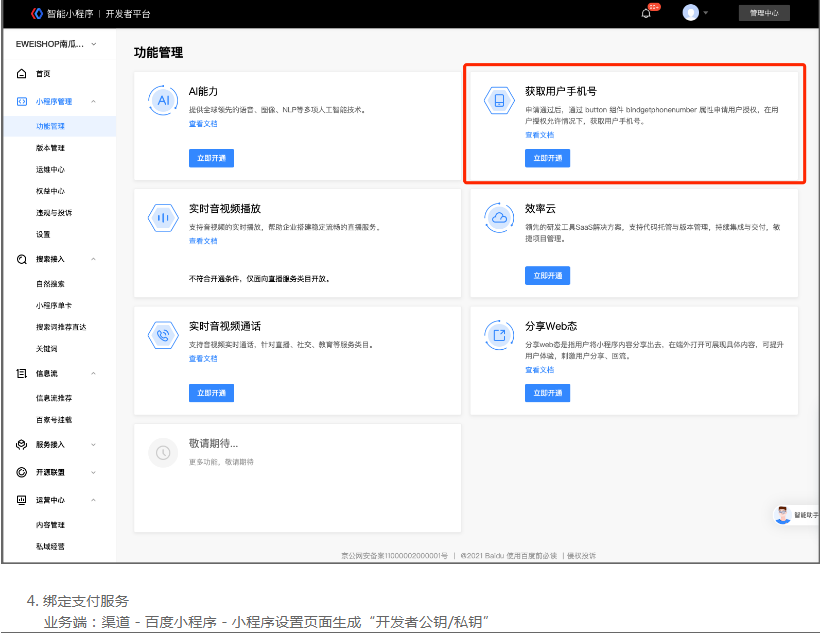
Task: Open the user avatar menu
Action: coord(690,13)
